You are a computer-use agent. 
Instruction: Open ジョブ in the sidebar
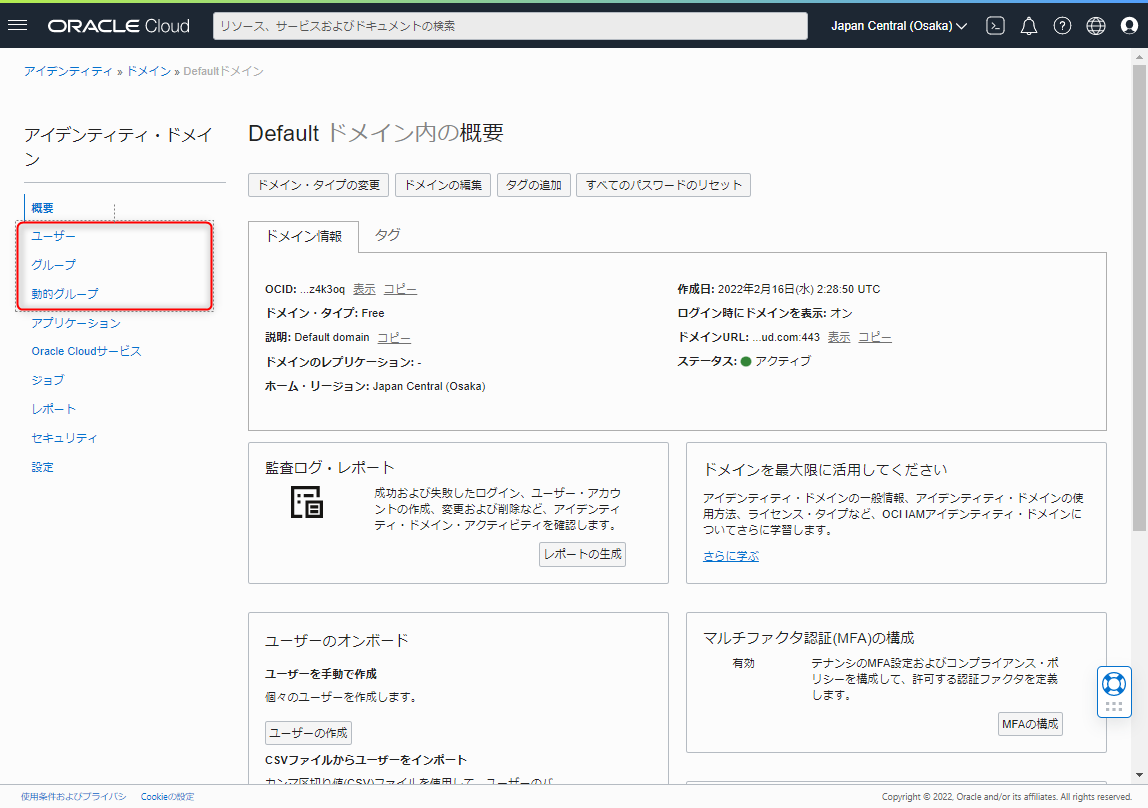[x=48, y=380]
